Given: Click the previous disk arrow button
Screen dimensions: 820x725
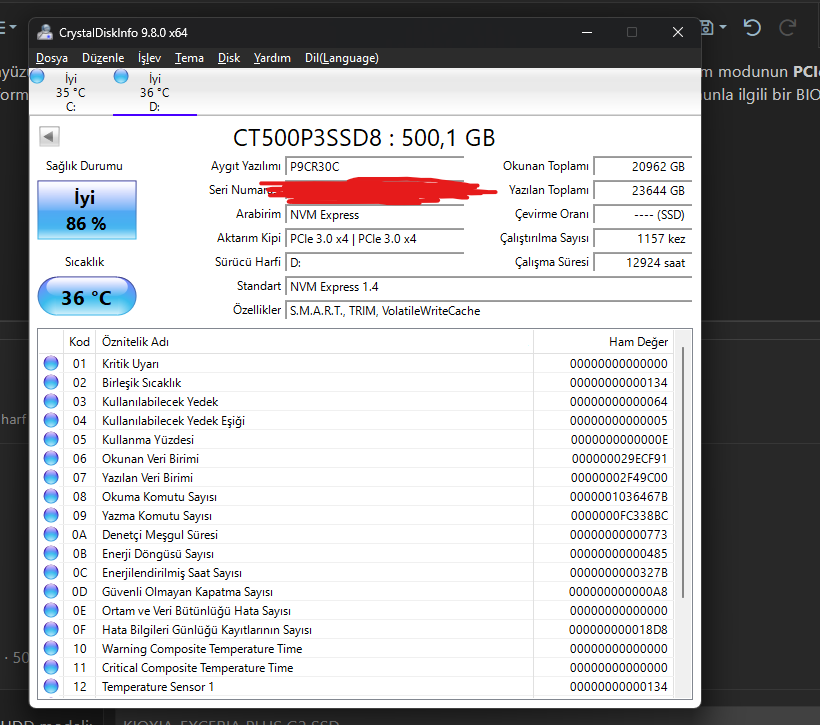Looking at the screenshot, I should (x=49, y=137).
